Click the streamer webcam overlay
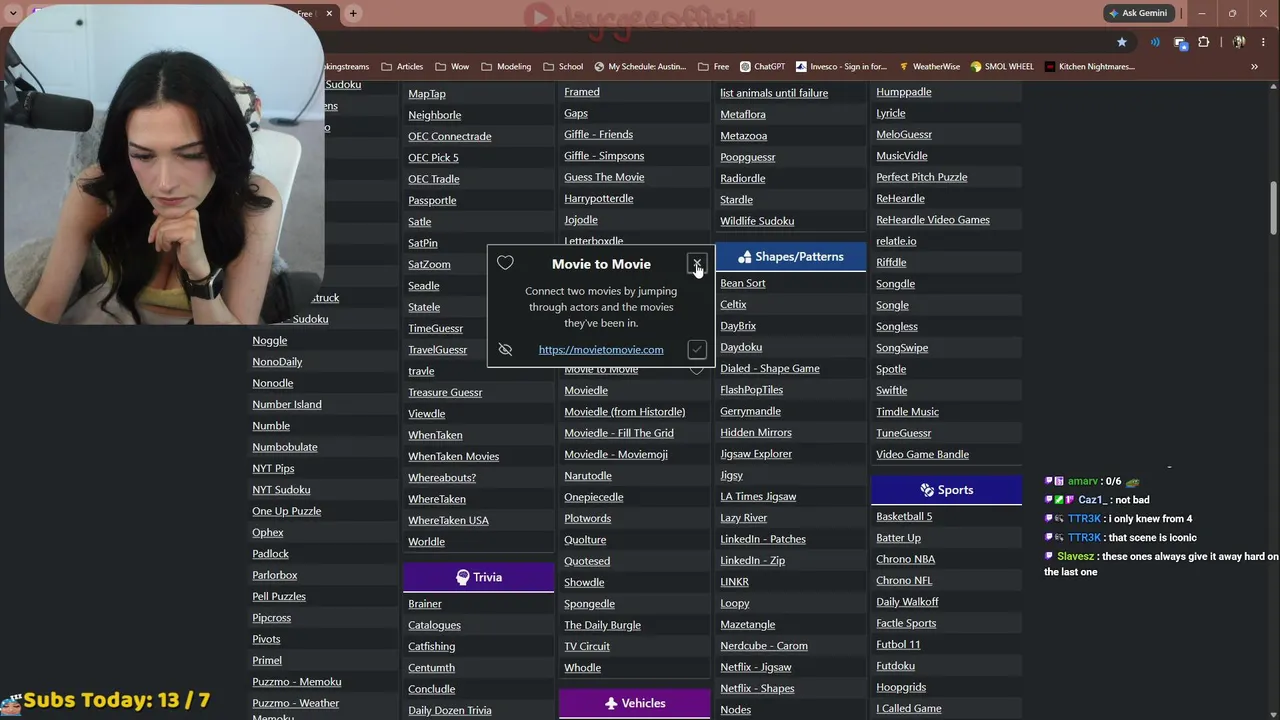Screen dimensions: 1280x720 point(162,165)
